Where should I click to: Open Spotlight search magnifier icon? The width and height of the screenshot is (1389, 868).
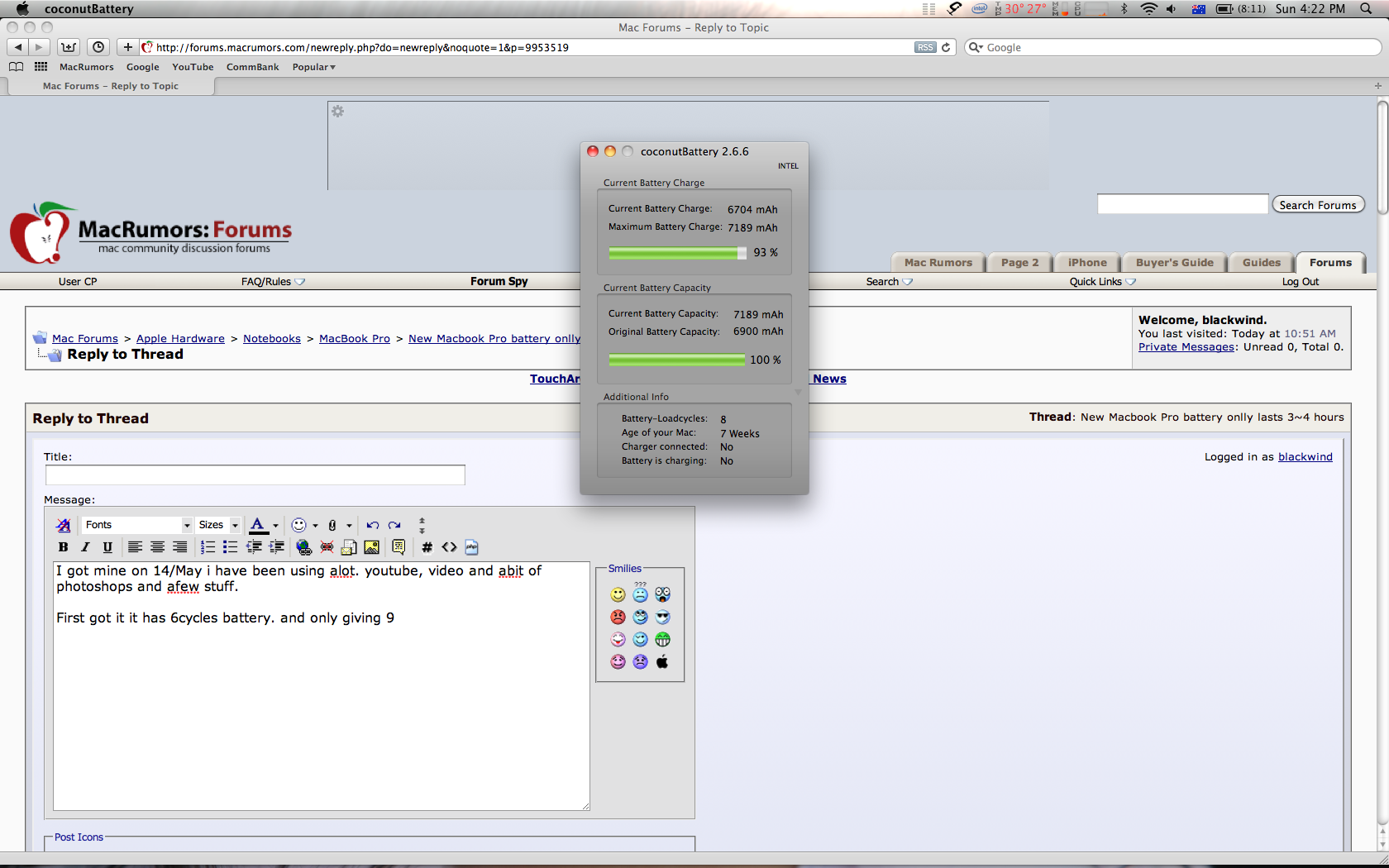1366,9
